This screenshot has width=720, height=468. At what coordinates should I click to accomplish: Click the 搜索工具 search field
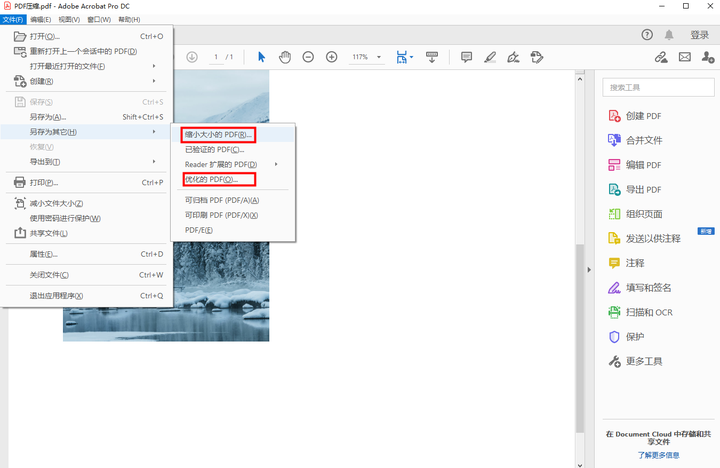click(x=658, y=87)
